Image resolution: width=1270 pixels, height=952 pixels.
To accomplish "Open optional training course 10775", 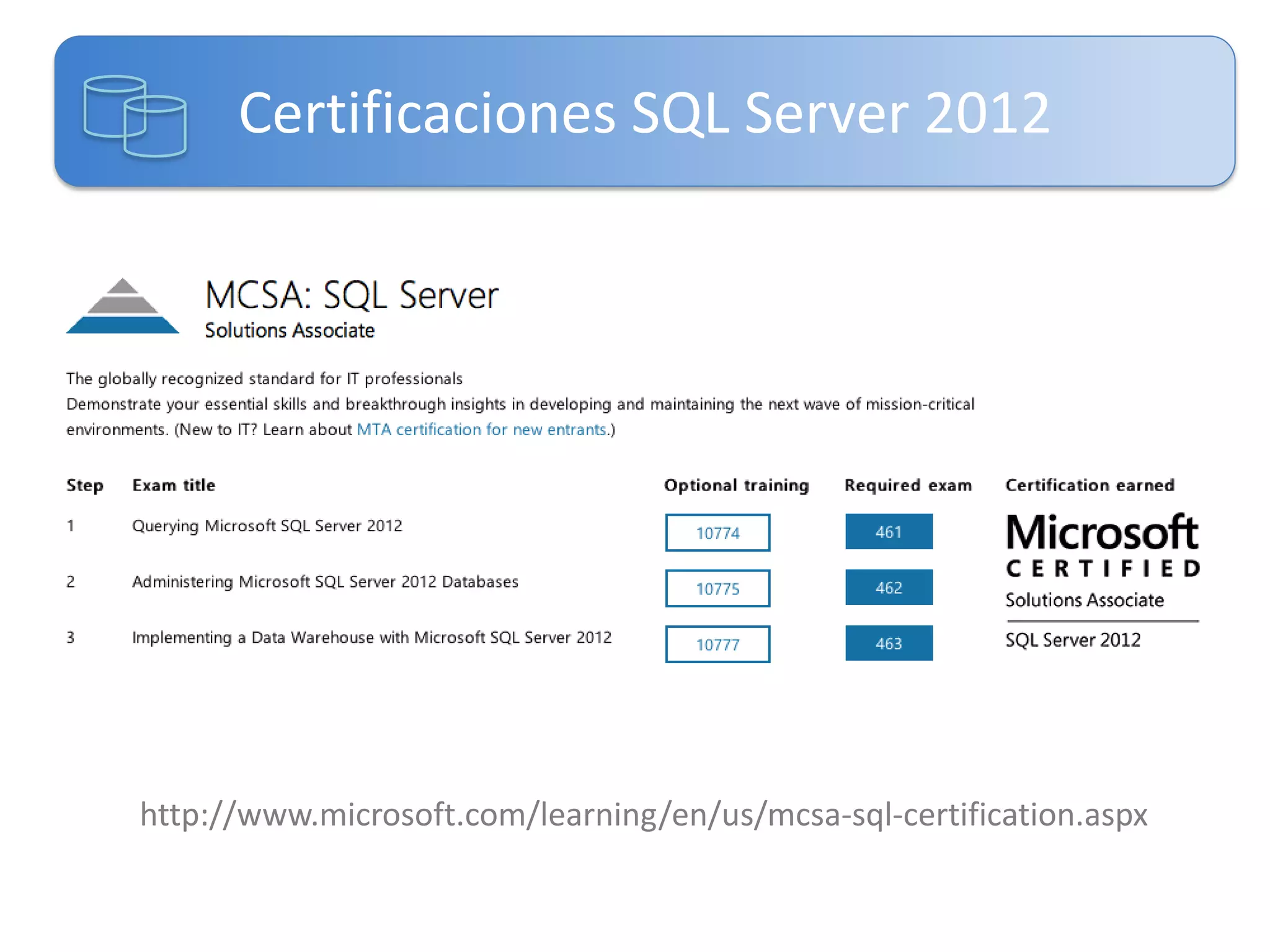I will click(717, 588).
